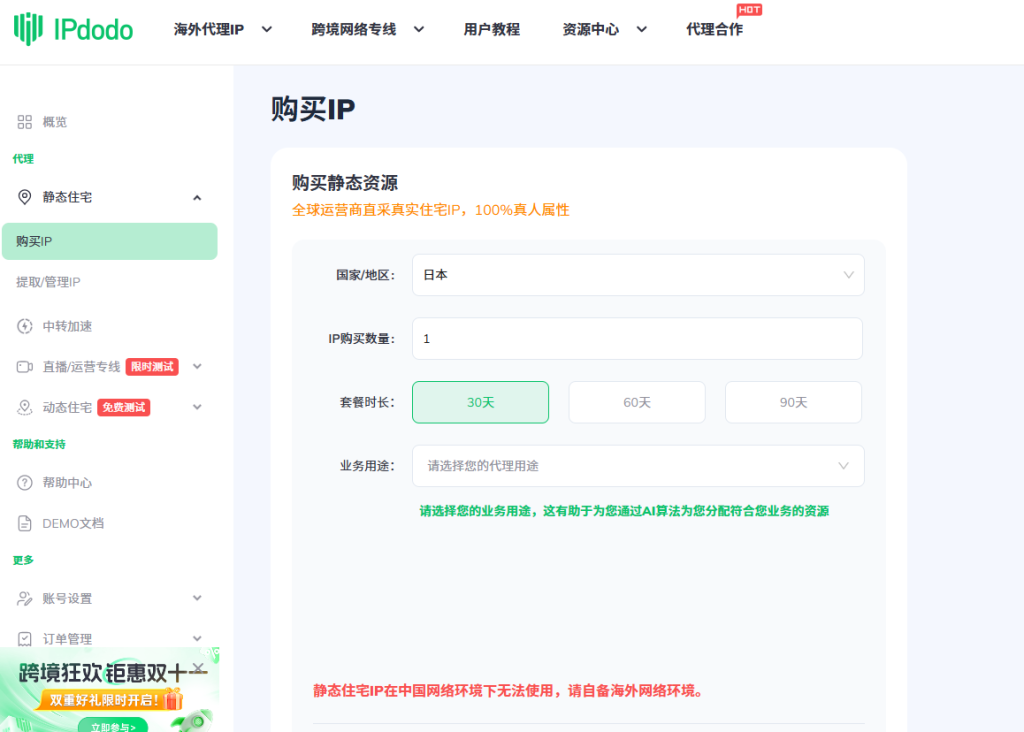Open the 国家/地区 dropdown showing 日本
1024x732 pixels.
pos(638,275)
